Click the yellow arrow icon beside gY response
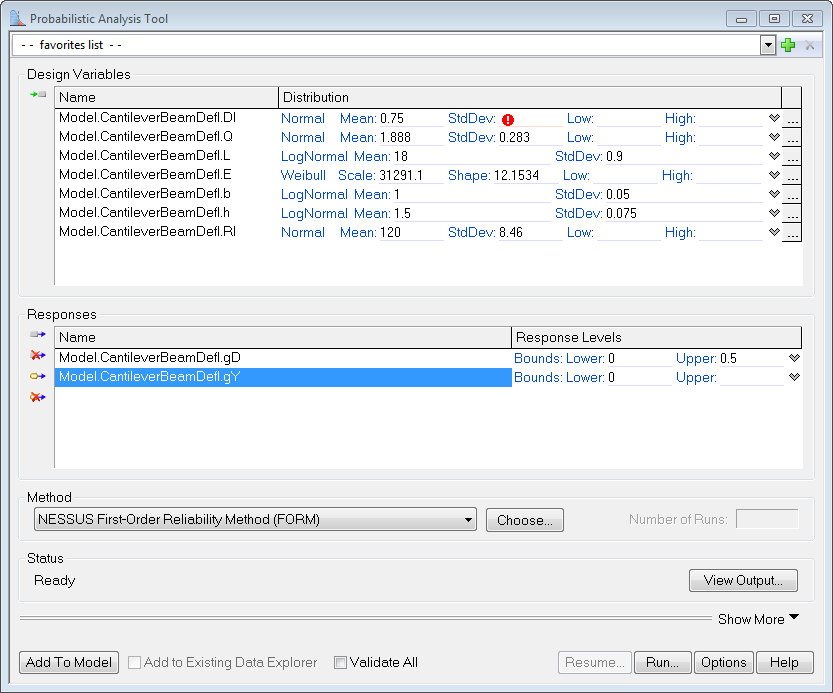 point(38,377)
